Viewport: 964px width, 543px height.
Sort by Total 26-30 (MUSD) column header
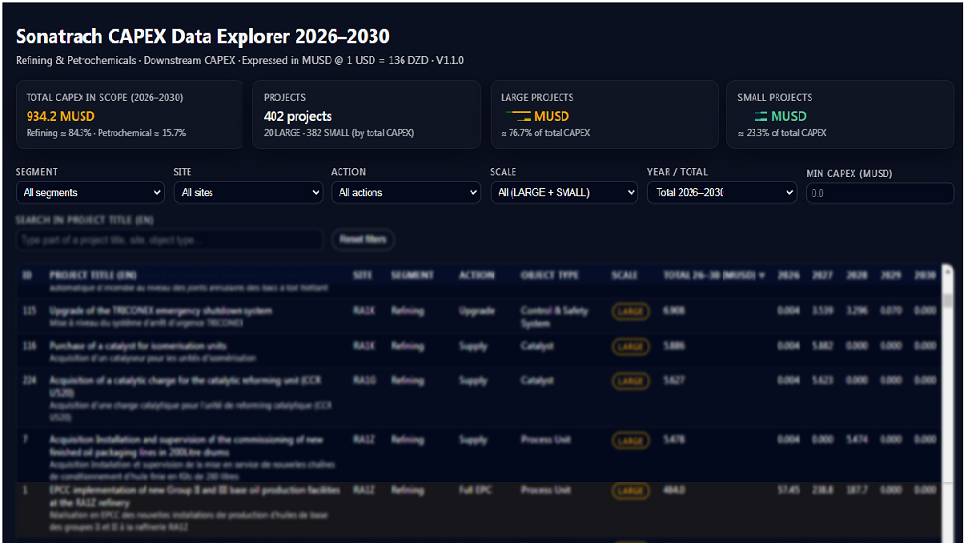pos(713,275)
